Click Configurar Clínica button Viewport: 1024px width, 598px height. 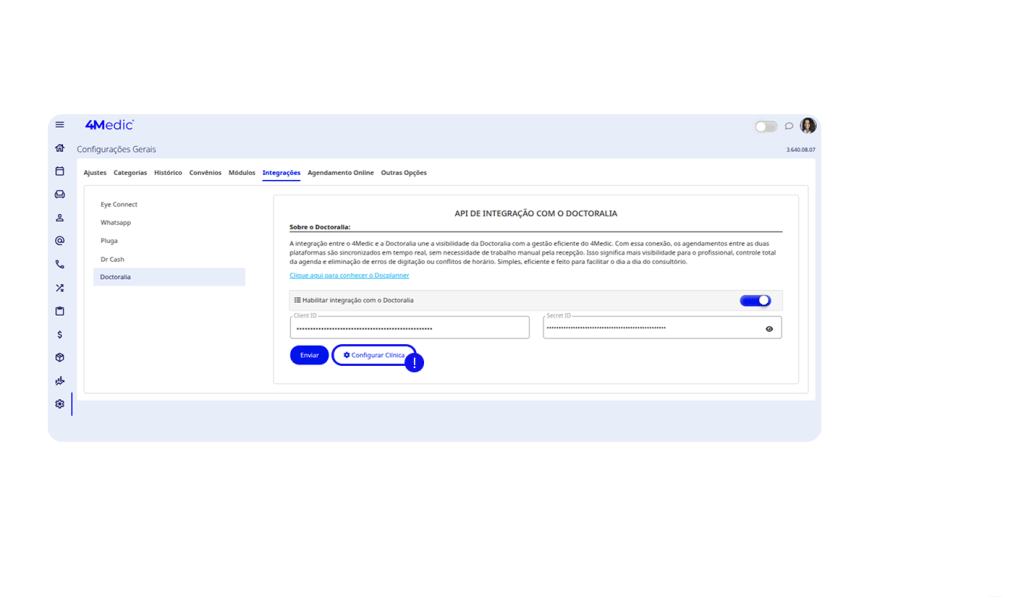point(374,355)
